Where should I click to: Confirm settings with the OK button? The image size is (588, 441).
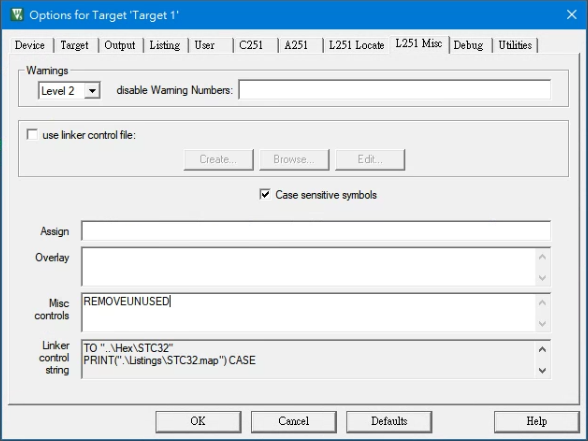point(198,421)
